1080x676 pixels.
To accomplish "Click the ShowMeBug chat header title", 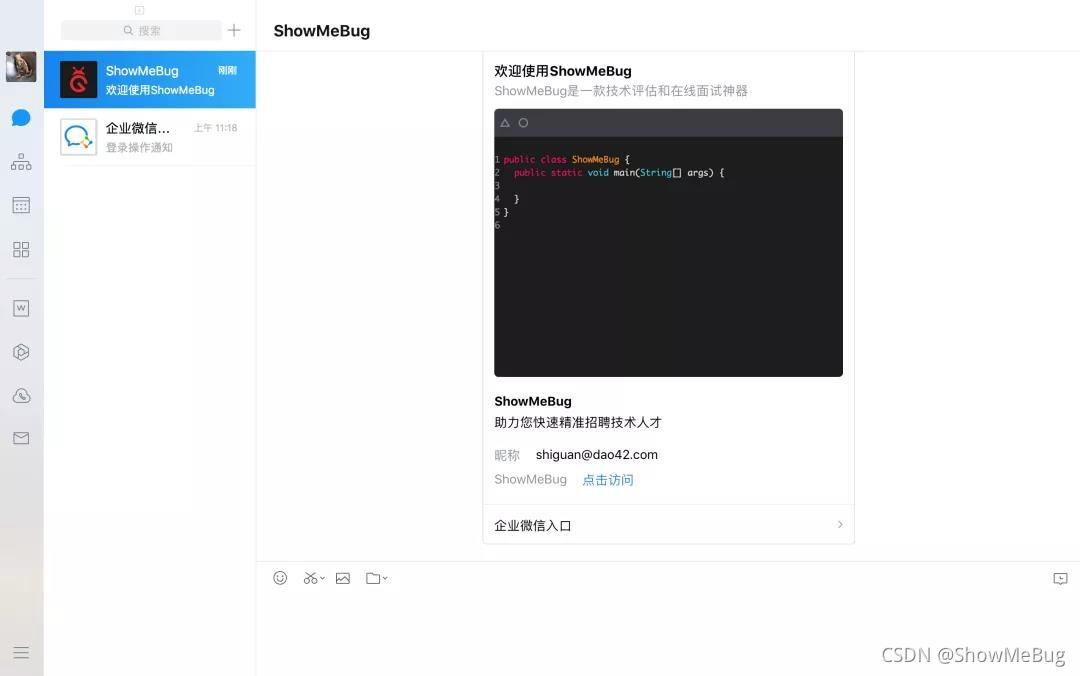I will click(322, 31).
